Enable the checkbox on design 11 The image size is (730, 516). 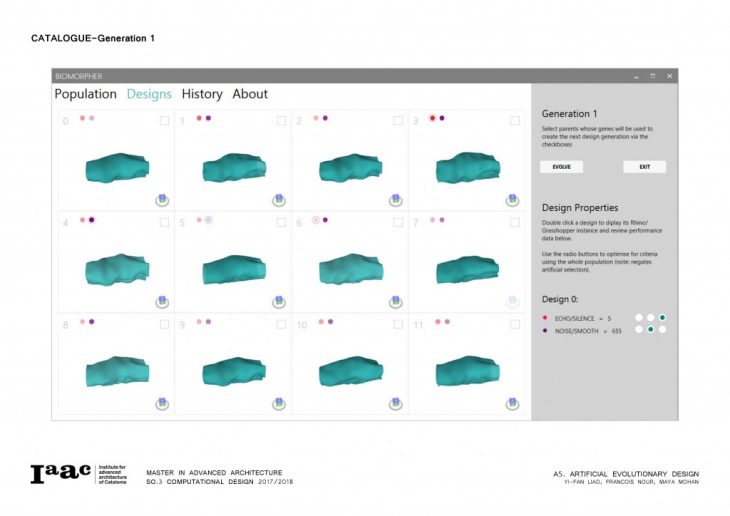coord(515,323)
